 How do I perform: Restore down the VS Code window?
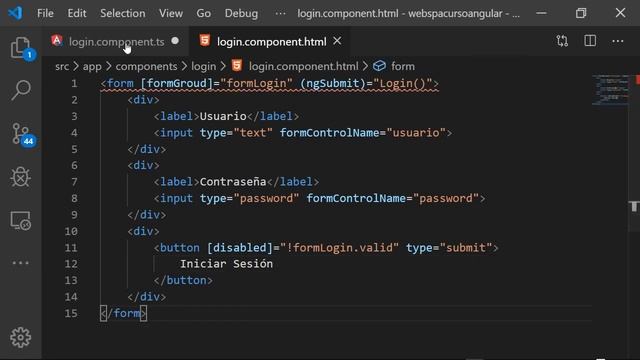tap(581, 13)
